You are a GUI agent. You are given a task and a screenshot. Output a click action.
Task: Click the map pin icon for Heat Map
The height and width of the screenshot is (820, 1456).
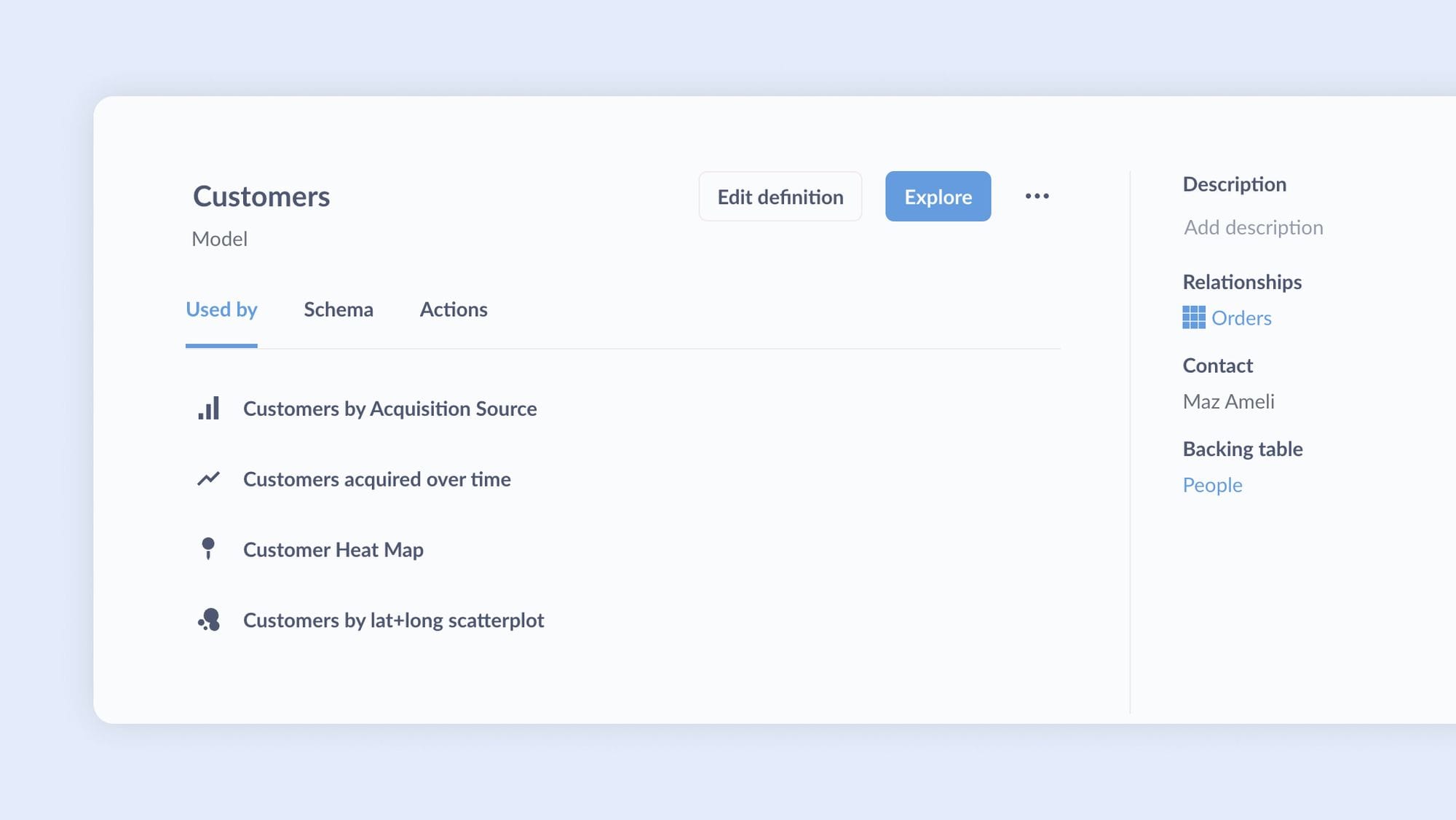click(x=208, y=549)
